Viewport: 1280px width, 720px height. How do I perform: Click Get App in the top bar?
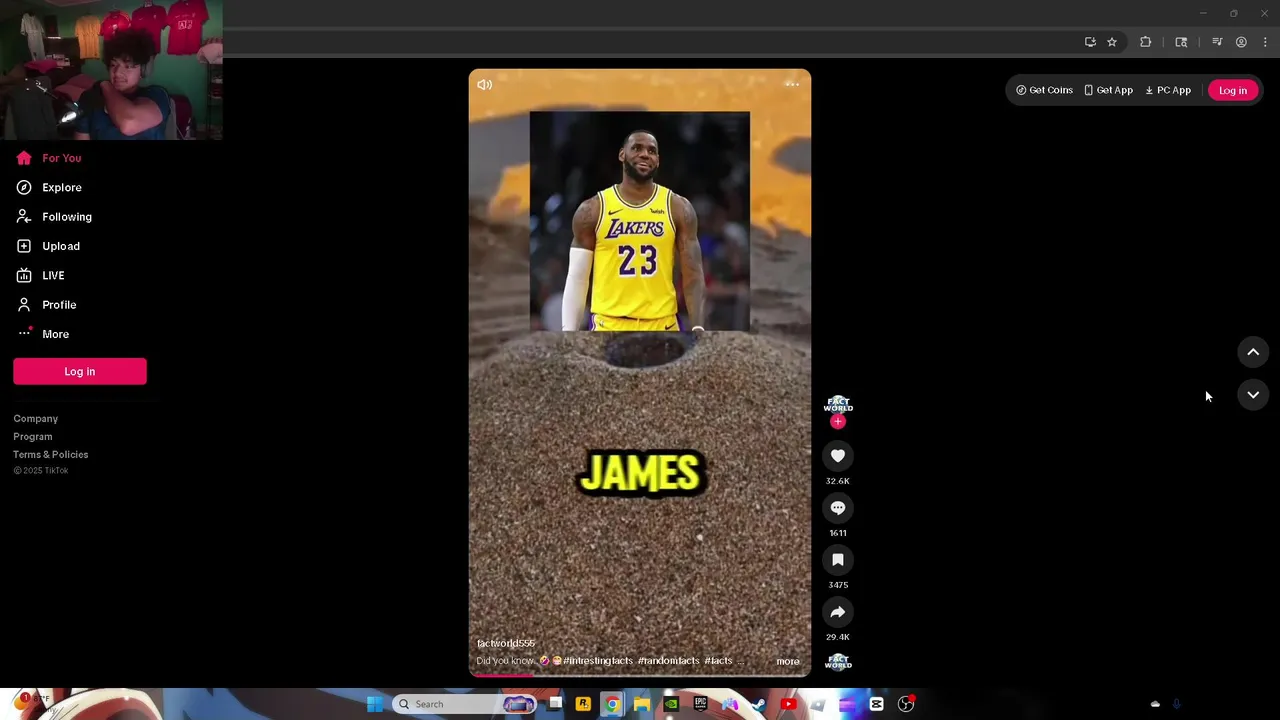coord(1108,90)
